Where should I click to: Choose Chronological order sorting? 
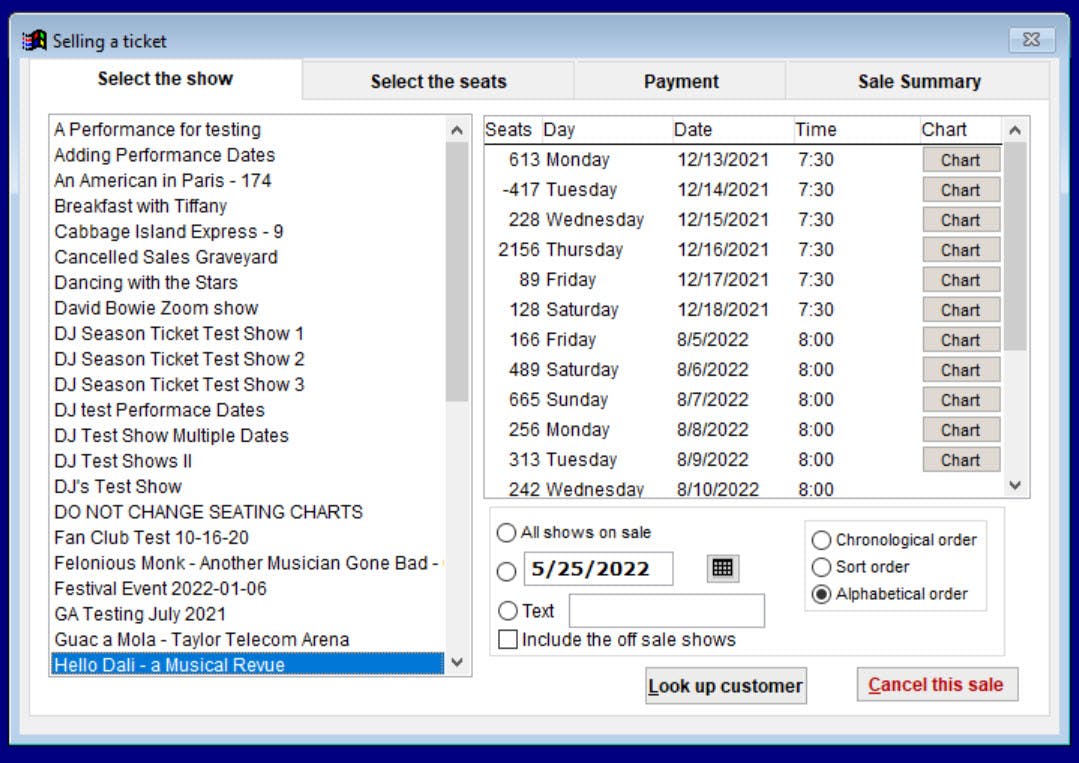pos(821,540)
